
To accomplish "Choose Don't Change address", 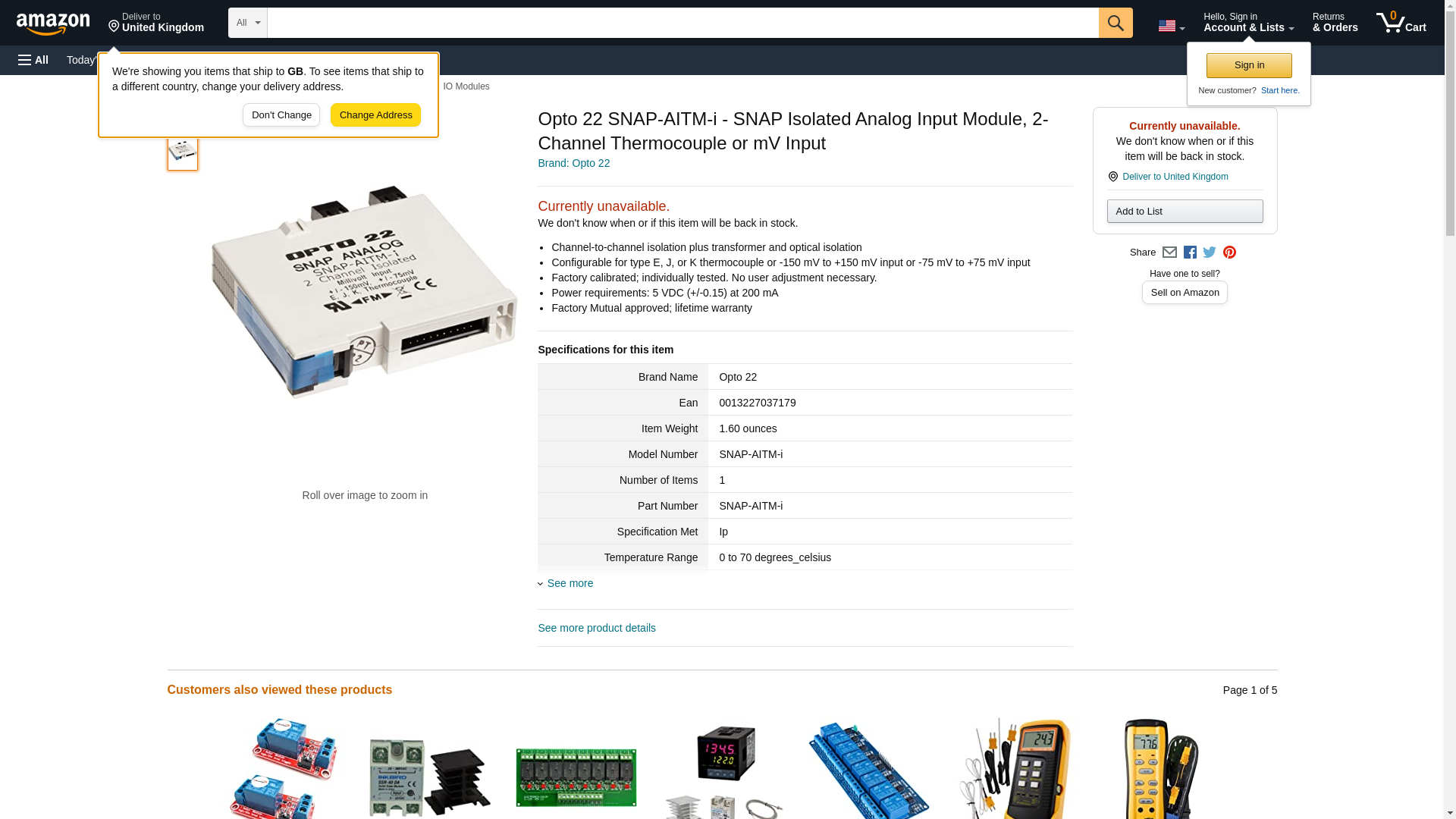I will 281,115.
